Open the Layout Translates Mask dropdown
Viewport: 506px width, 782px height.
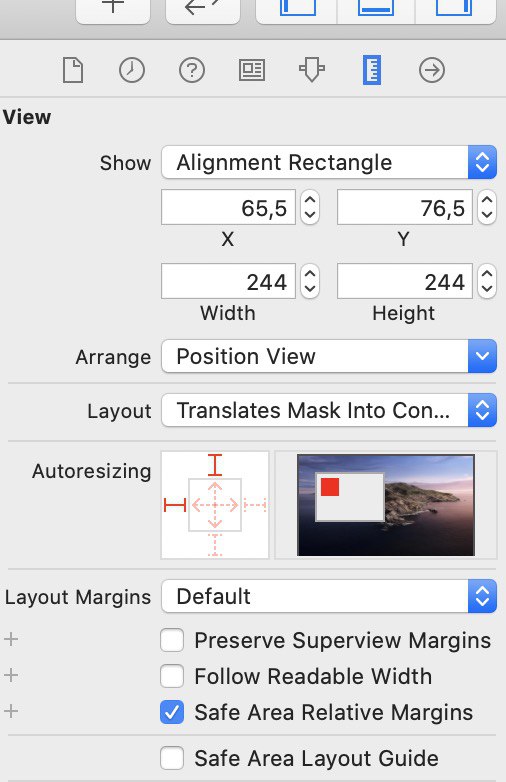pyautogui.click(x=329, y=410)
